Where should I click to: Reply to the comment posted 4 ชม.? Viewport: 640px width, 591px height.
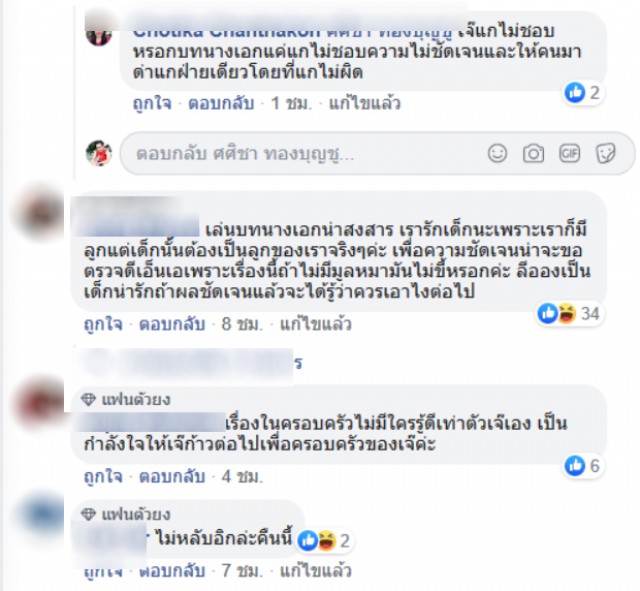pos(172,476)
